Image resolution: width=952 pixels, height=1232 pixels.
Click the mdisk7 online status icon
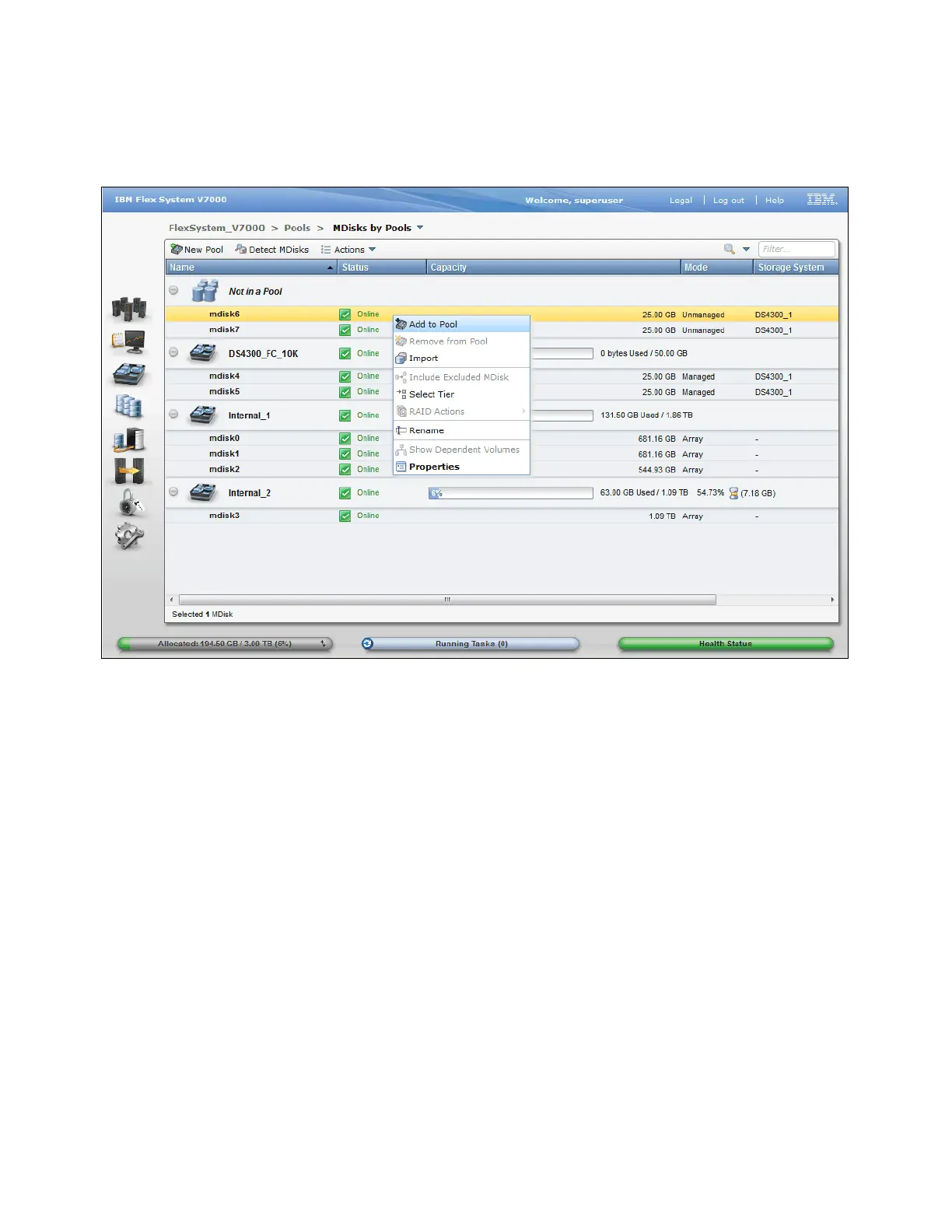345,330
